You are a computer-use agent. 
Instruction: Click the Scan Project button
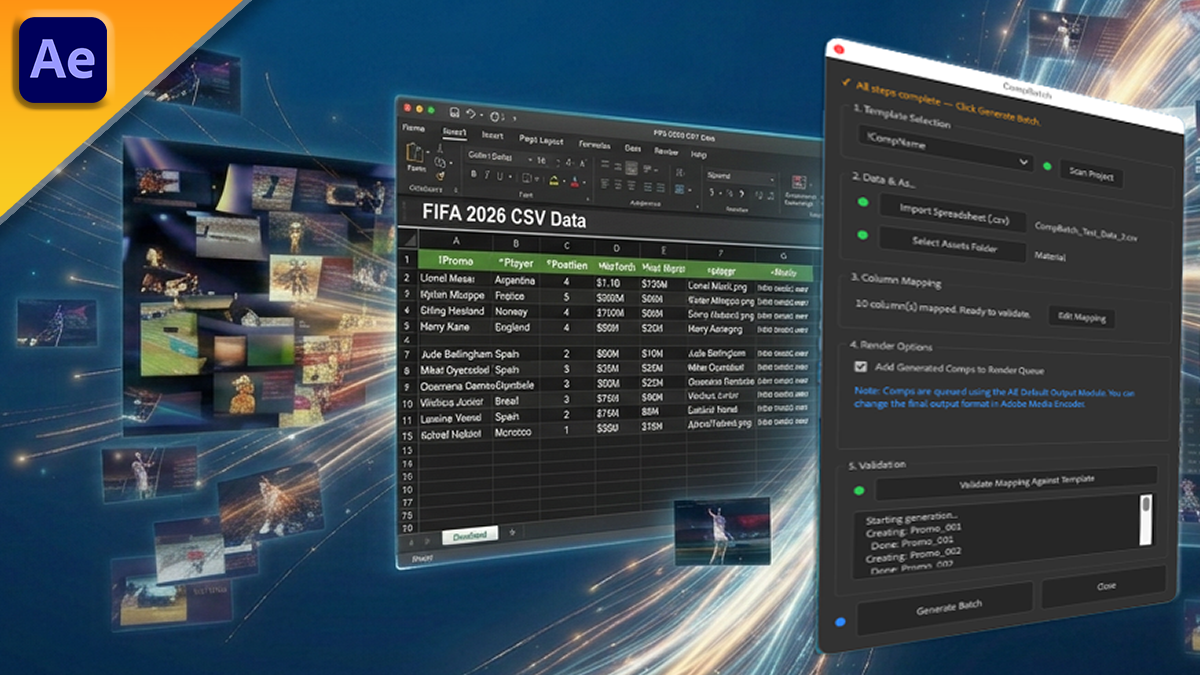pos(1090,175)
